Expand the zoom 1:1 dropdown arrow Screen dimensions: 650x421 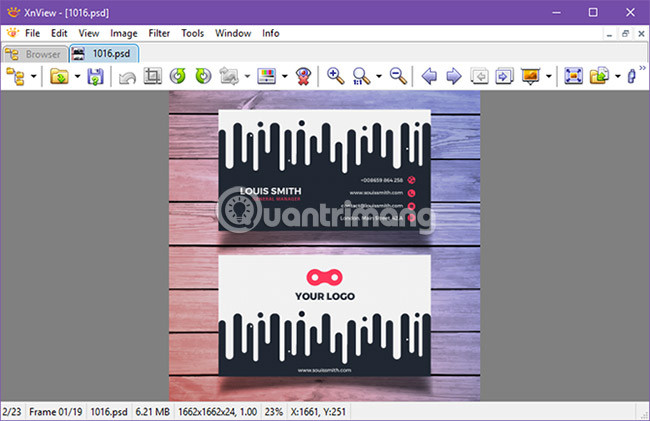tap(378, 77)
